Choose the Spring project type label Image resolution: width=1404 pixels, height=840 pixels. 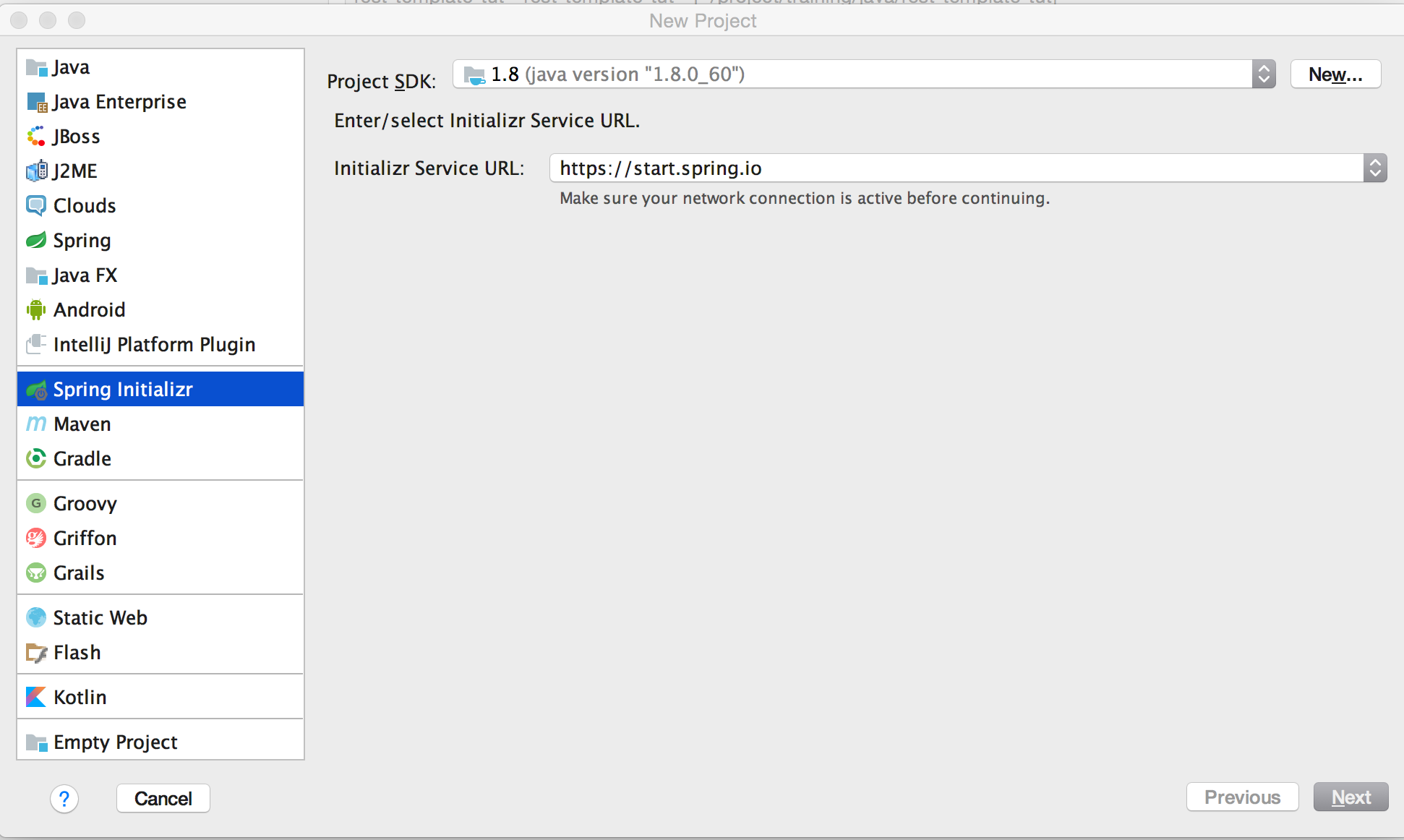82,241
